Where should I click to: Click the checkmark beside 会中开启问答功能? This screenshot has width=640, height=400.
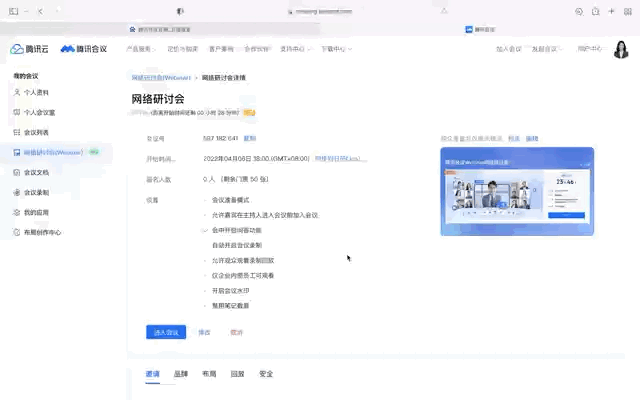pos(205,230)
